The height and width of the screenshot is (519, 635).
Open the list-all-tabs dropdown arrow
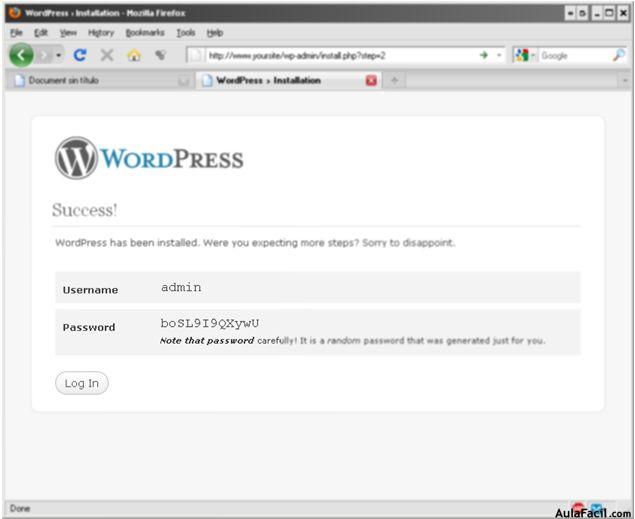[624, 81]
